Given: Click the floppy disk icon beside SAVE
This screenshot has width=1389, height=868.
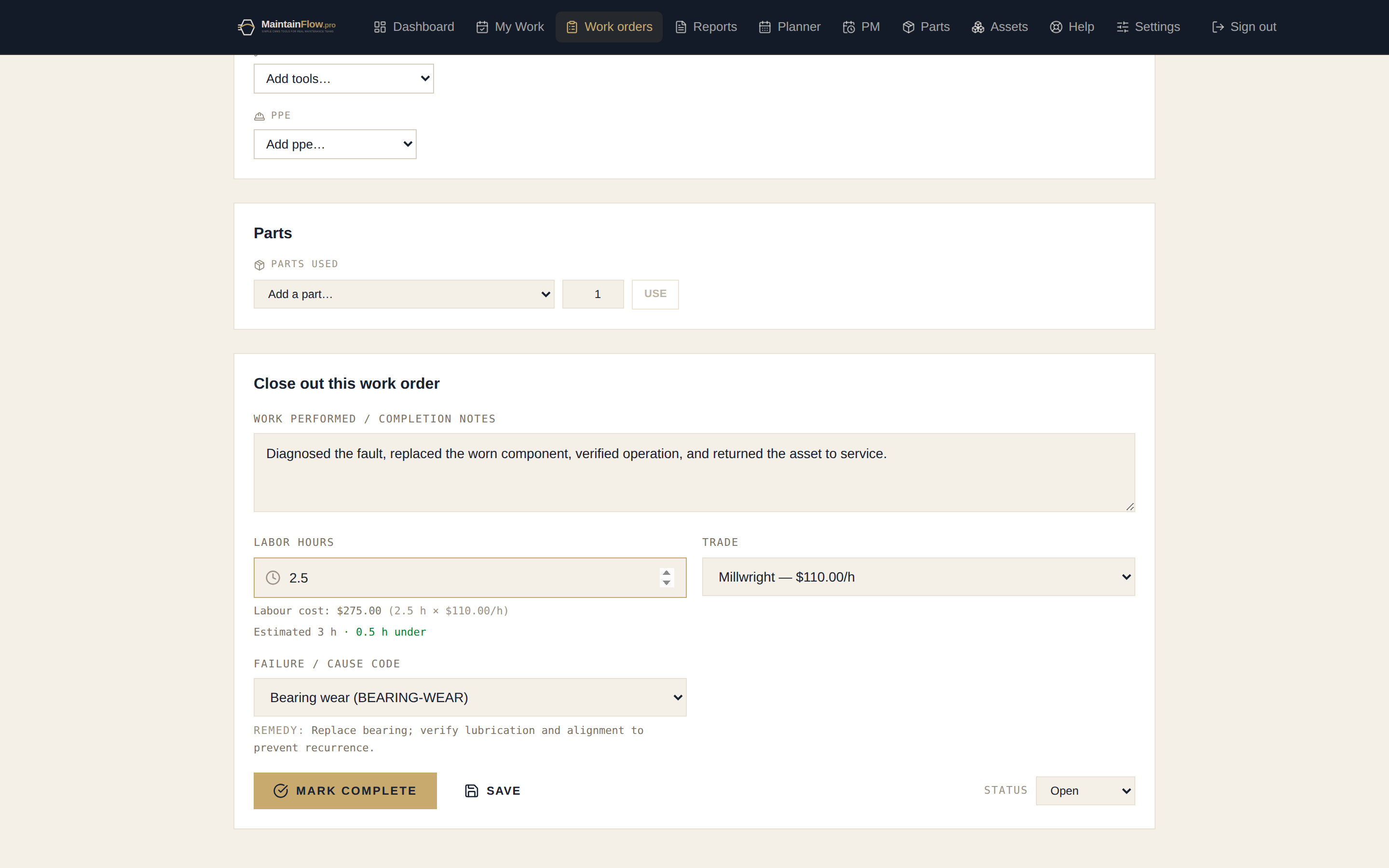Looking at the screenshot, I should click(472, 790).
